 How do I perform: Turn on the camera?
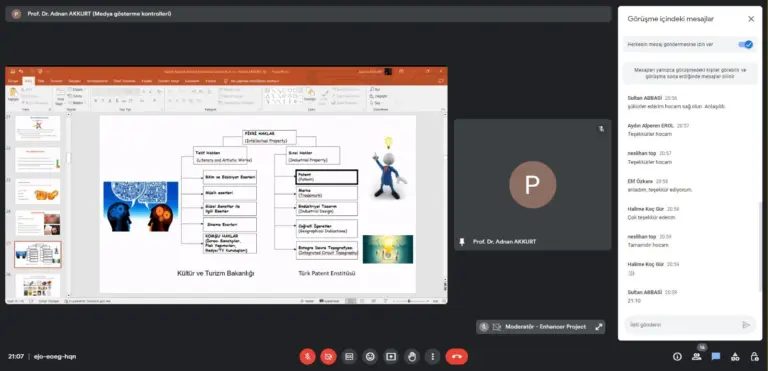[328, 357]
